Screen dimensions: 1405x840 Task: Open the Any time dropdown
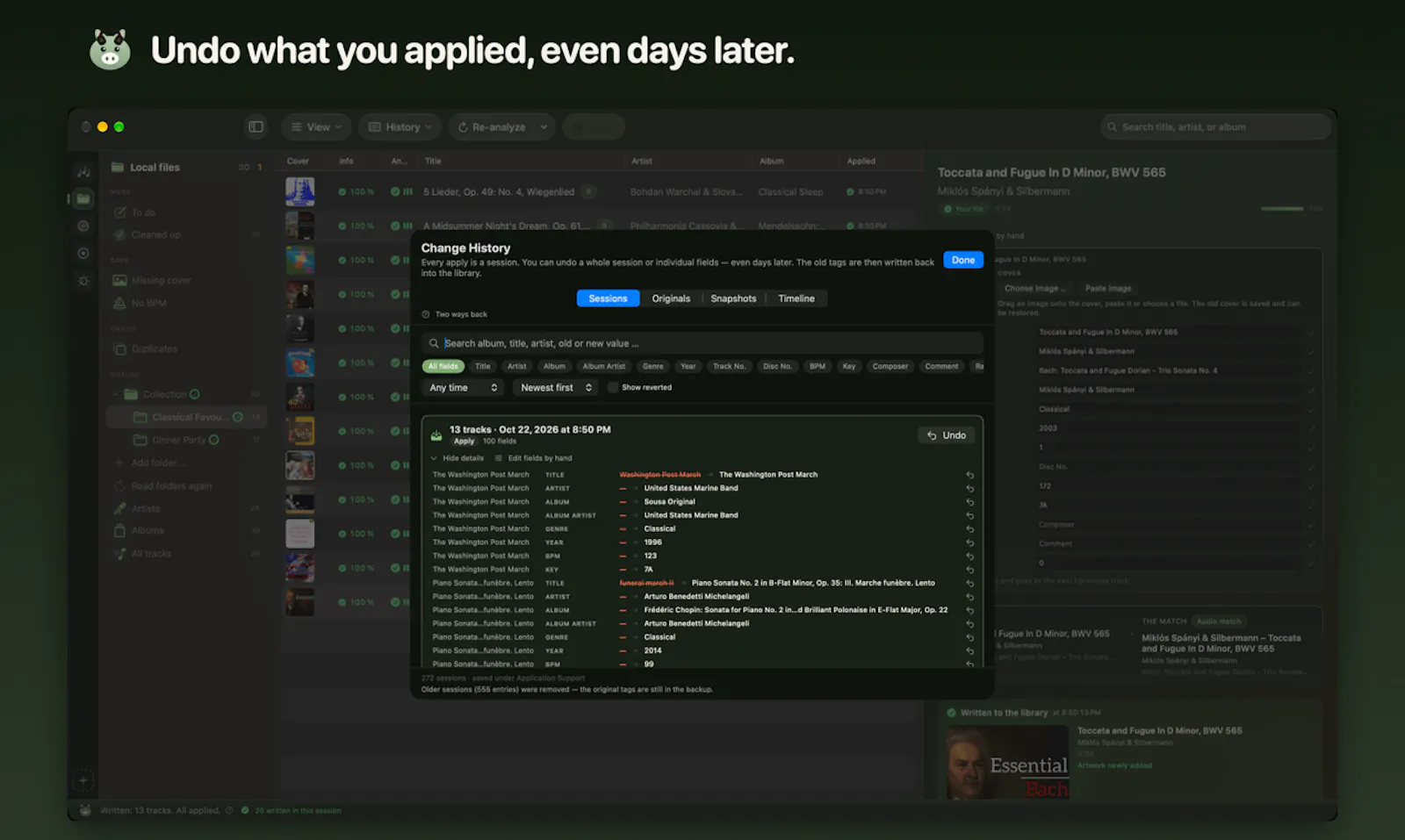[x=463, y=387]
